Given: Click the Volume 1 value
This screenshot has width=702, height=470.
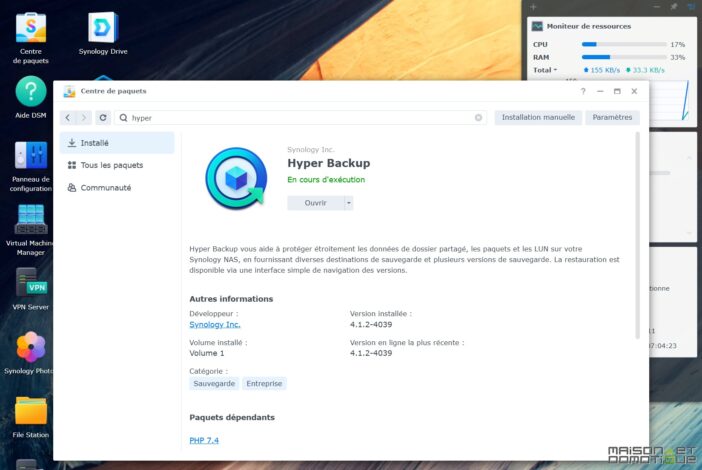Looking at the screenshot, I should (206, 353).
